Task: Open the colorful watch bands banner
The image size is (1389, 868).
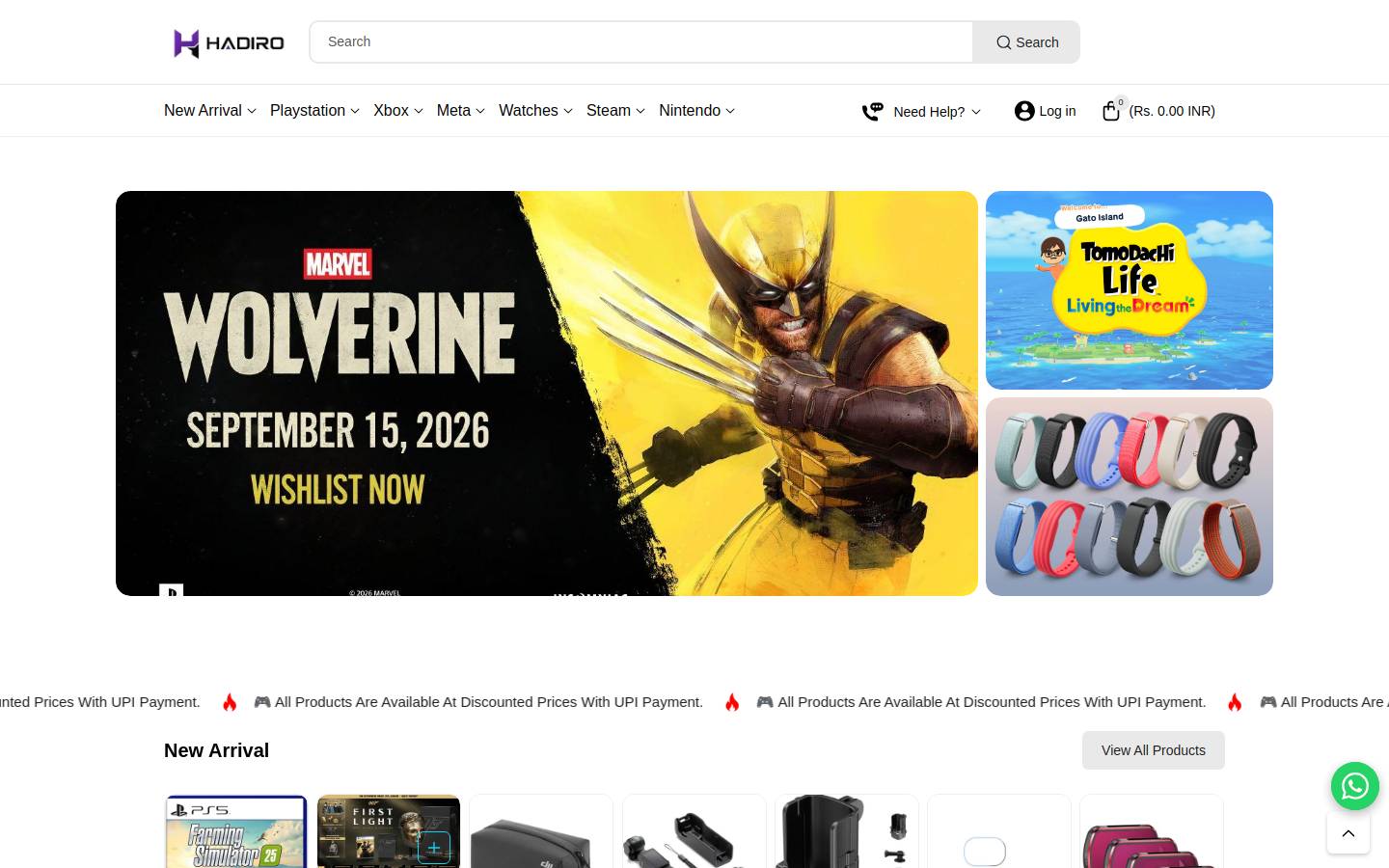Action: point(1130,497)
